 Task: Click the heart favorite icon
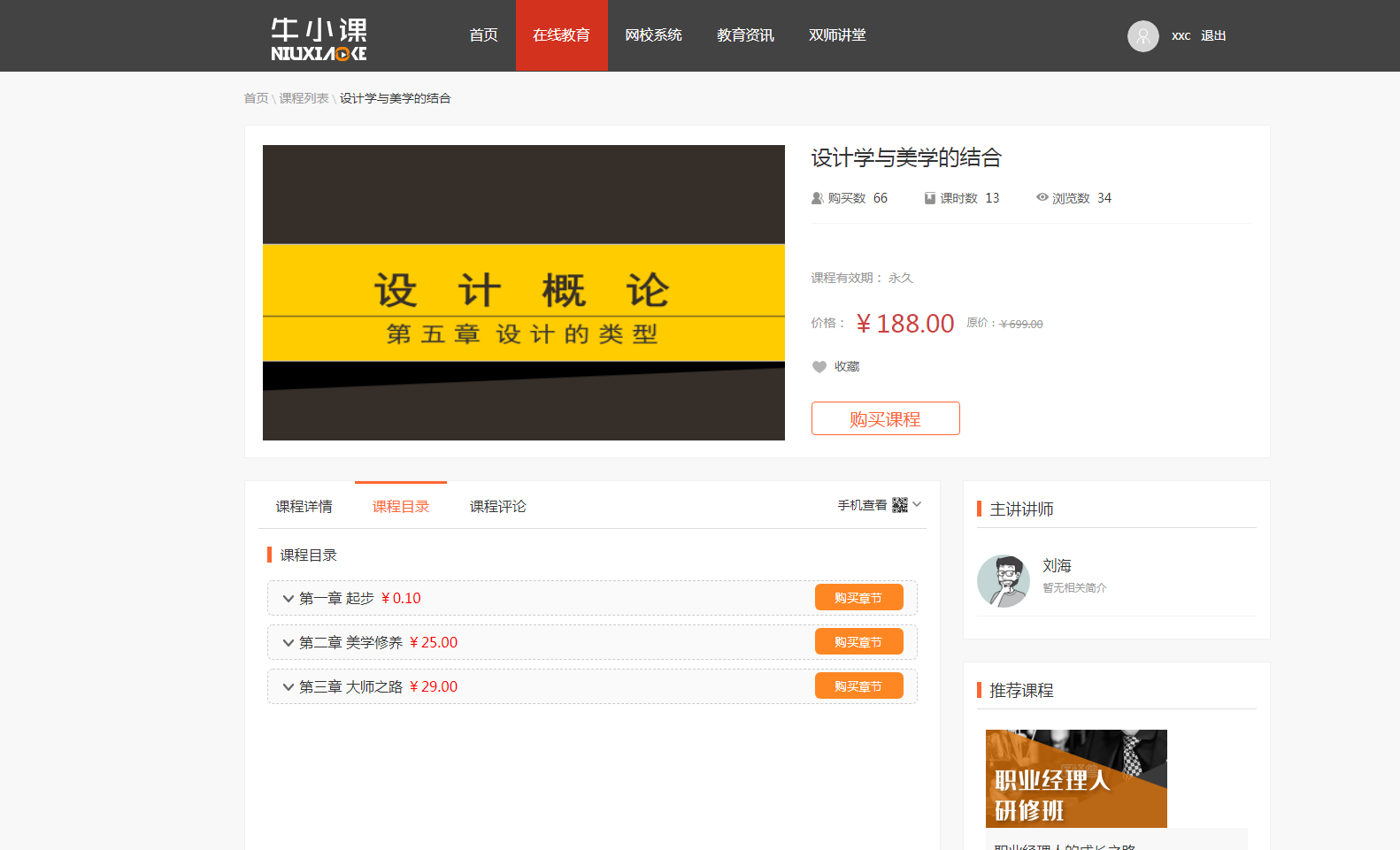(x=819, y=367)
